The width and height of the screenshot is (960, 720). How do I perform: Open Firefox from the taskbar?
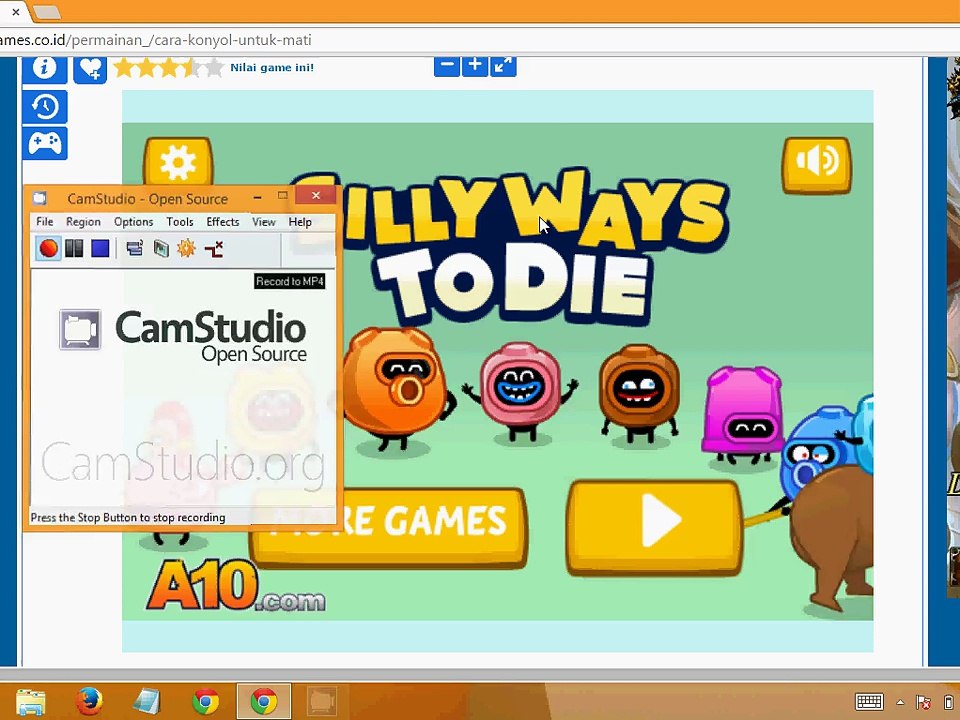[x=89, y=701]
